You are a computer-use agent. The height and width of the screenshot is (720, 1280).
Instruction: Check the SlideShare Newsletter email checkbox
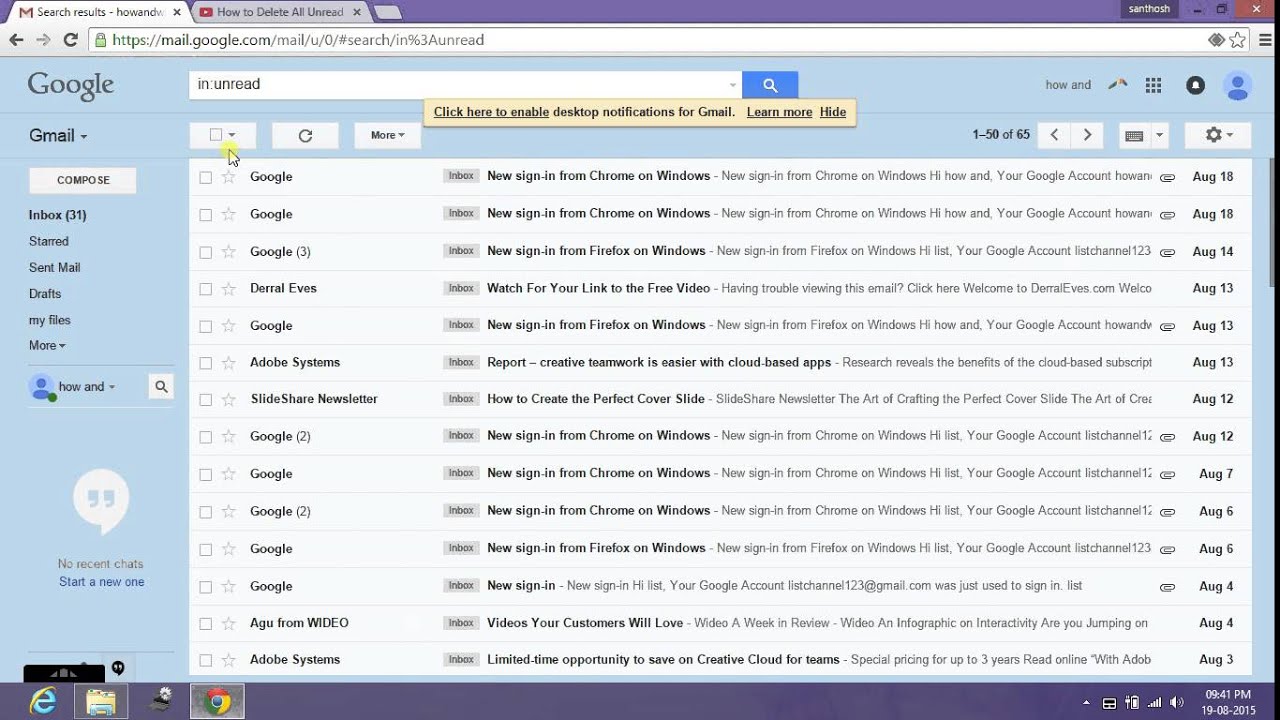point(205,400)
